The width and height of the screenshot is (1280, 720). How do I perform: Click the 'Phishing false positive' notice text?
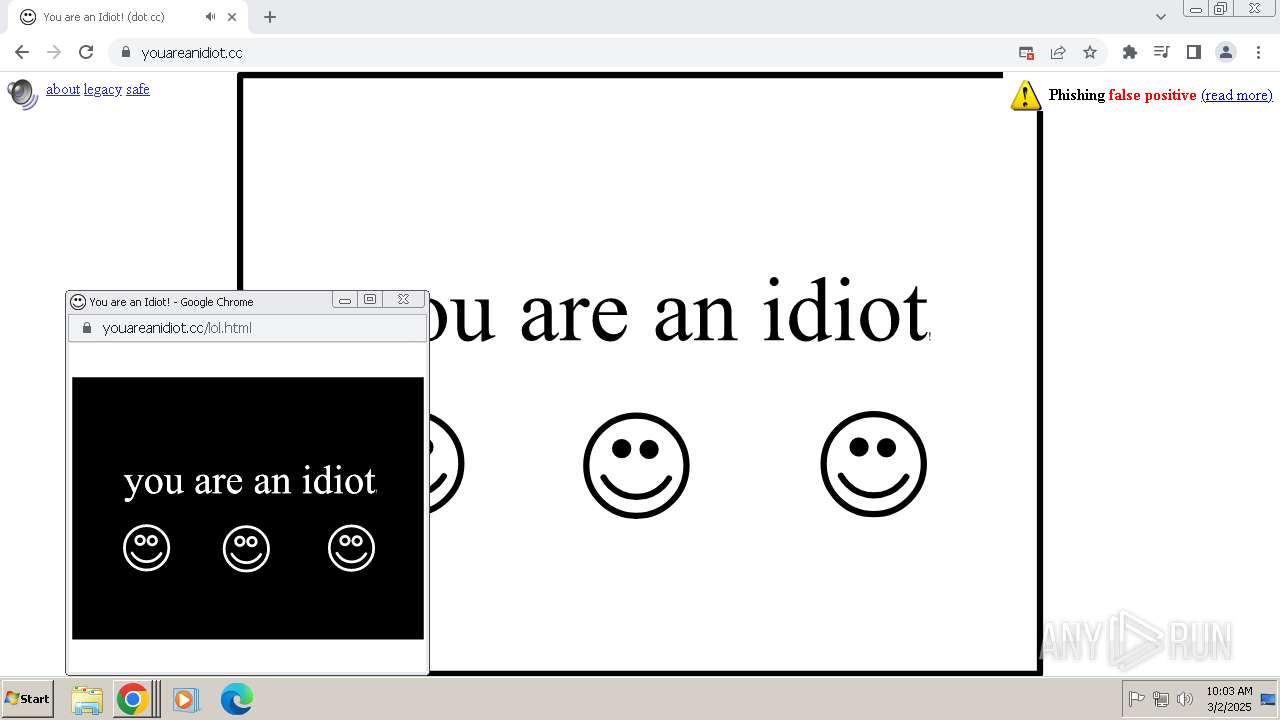[x=1122, y=95]
